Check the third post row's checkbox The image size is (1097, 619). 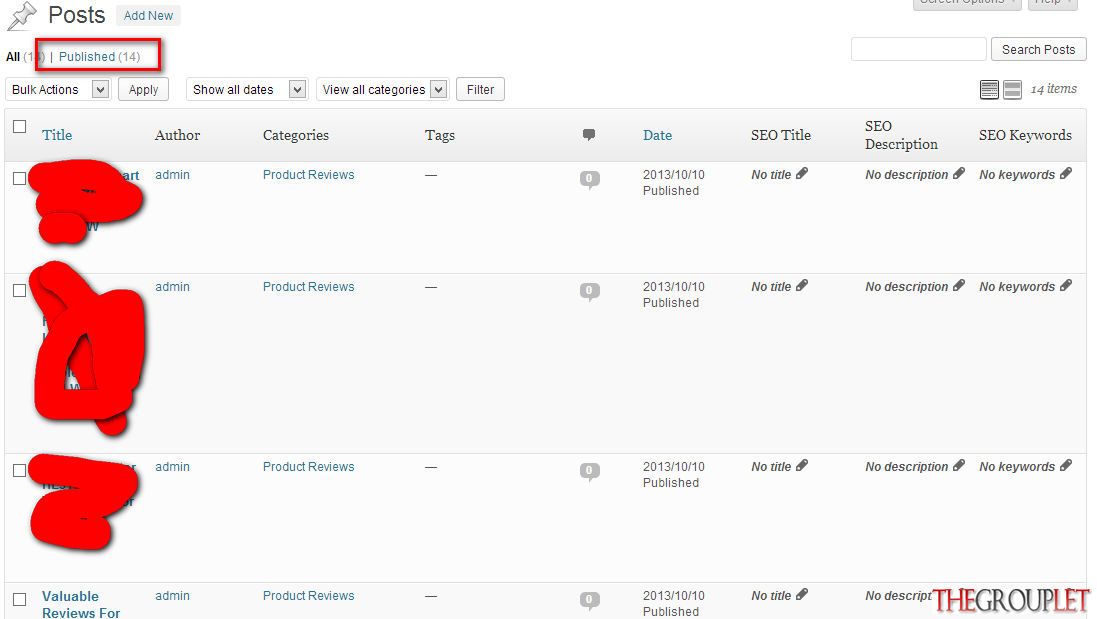pos(20,470)
